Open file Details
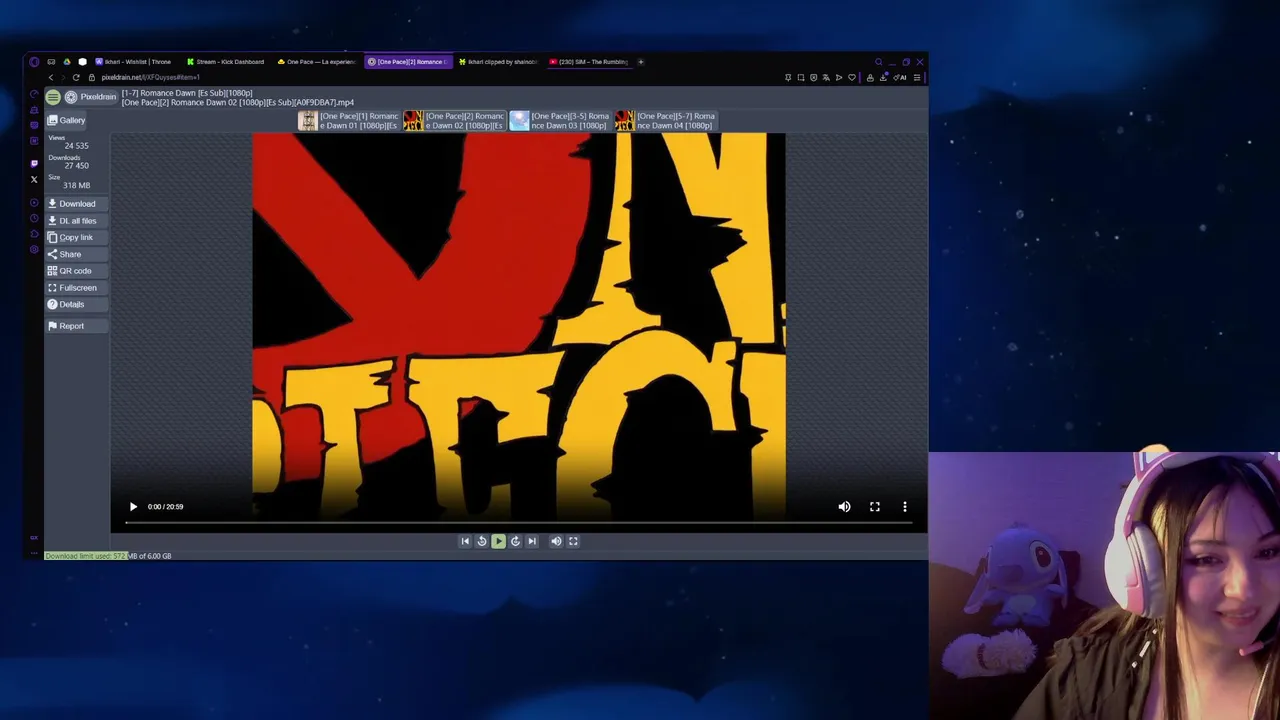This screenshot has height=720, width=1280. pyautogui.click(x=76, y=304)
